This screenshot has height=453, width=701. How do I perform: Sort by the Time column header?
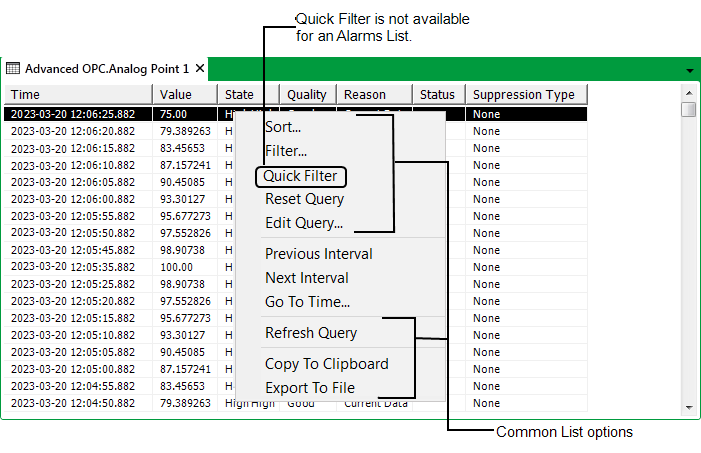click(x=78, y=95)
